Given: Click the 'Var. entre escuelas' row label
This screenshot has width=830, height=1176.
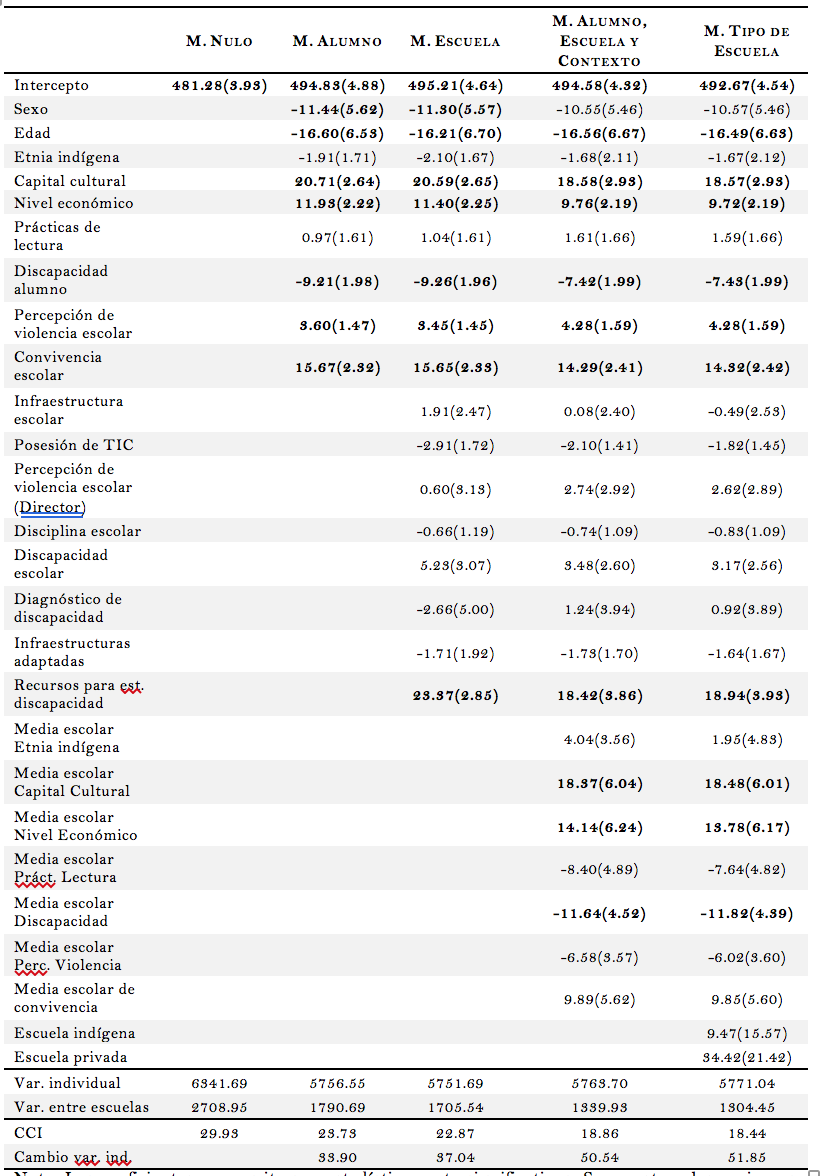Looking at the screenshot, I should (81, 1107).
